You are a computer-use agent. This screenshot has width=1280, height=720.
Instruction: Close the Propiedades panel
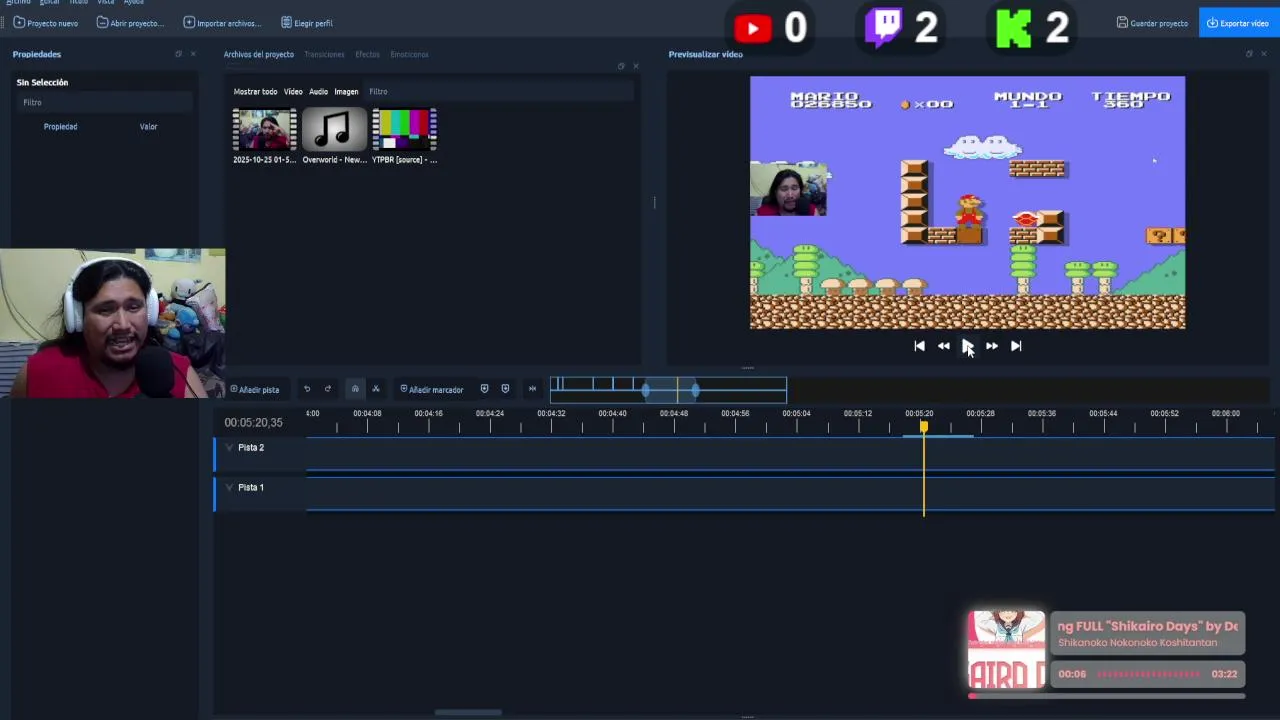[193, 54]
